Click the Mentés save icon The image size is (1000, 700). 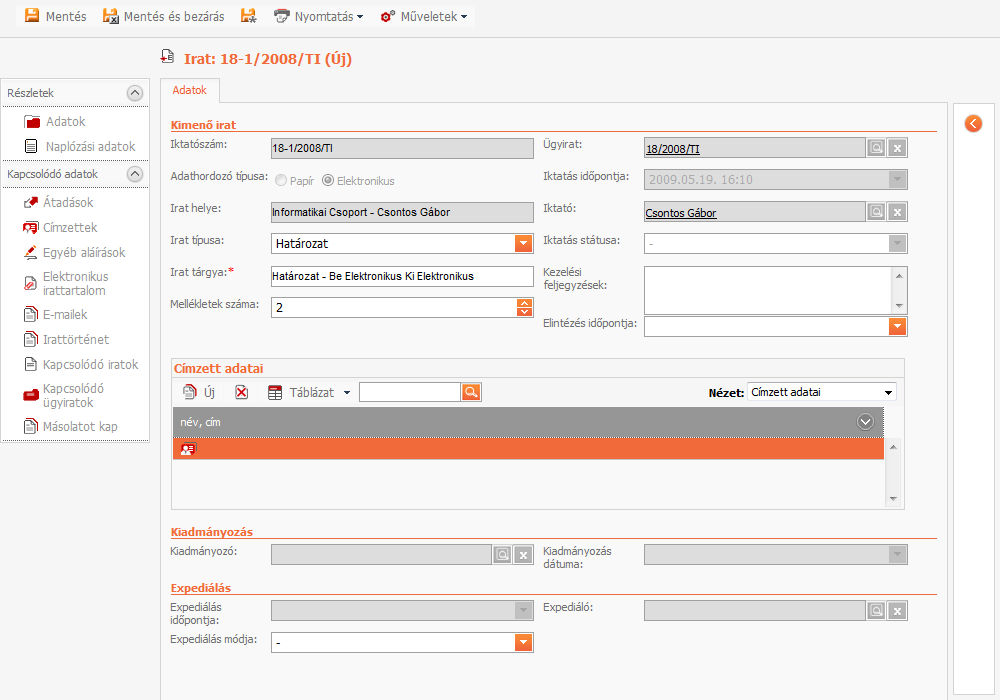tap(32, 16)
